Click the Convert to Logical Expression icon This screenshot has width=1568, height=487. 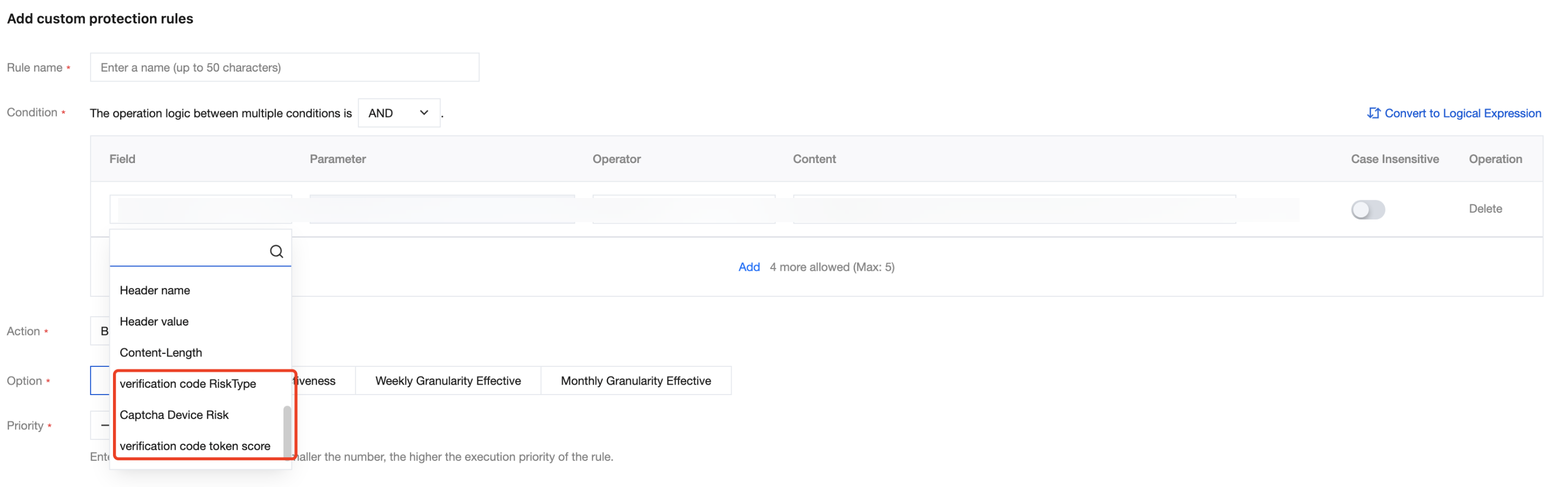[x=1372, y=113]
